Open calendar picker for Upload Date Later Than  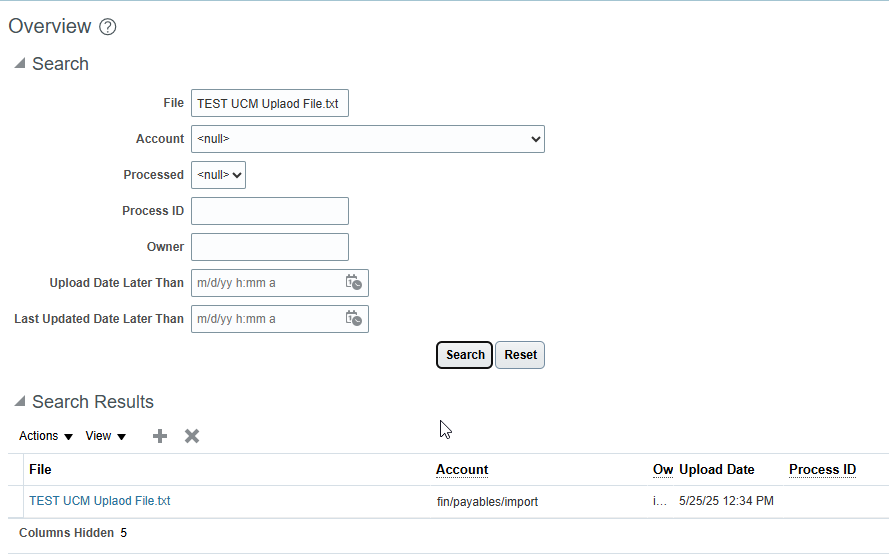tap(354, 282)
